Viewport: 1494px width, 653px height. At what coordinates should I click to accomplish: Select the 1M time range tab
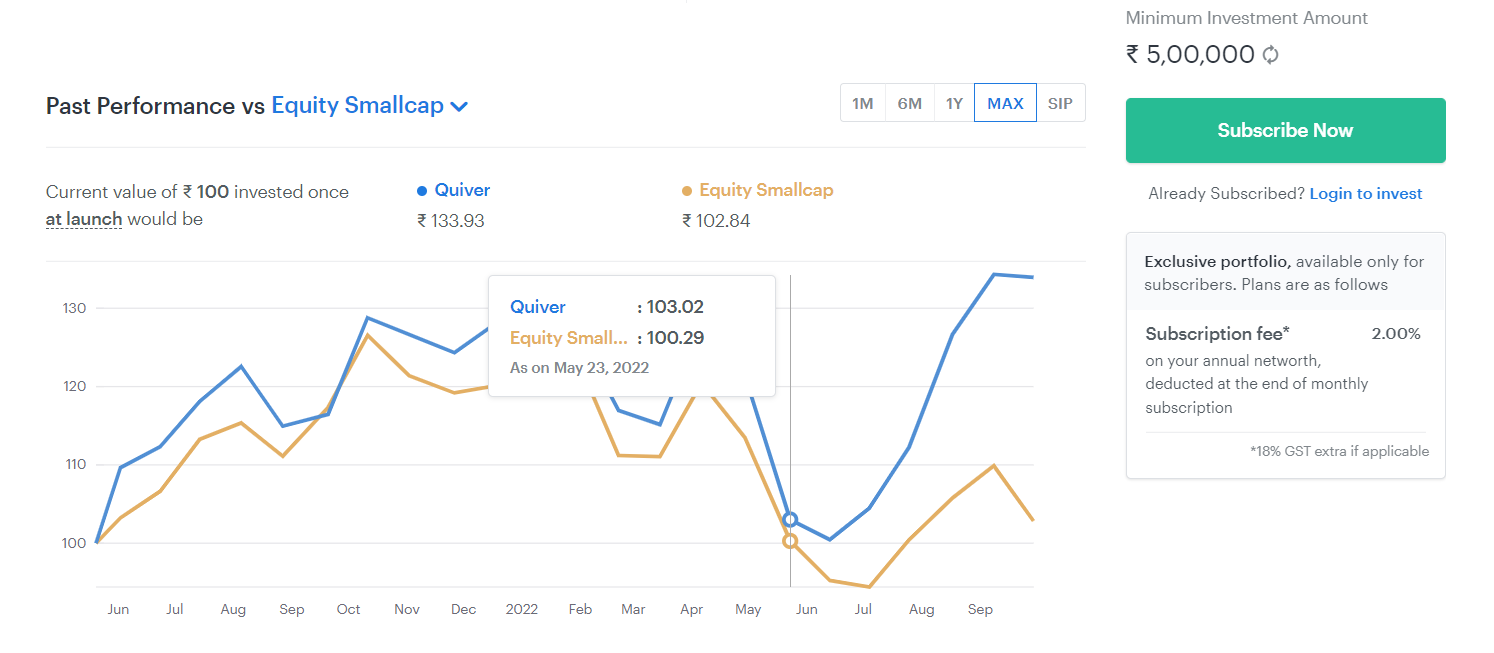click(862, 103)
